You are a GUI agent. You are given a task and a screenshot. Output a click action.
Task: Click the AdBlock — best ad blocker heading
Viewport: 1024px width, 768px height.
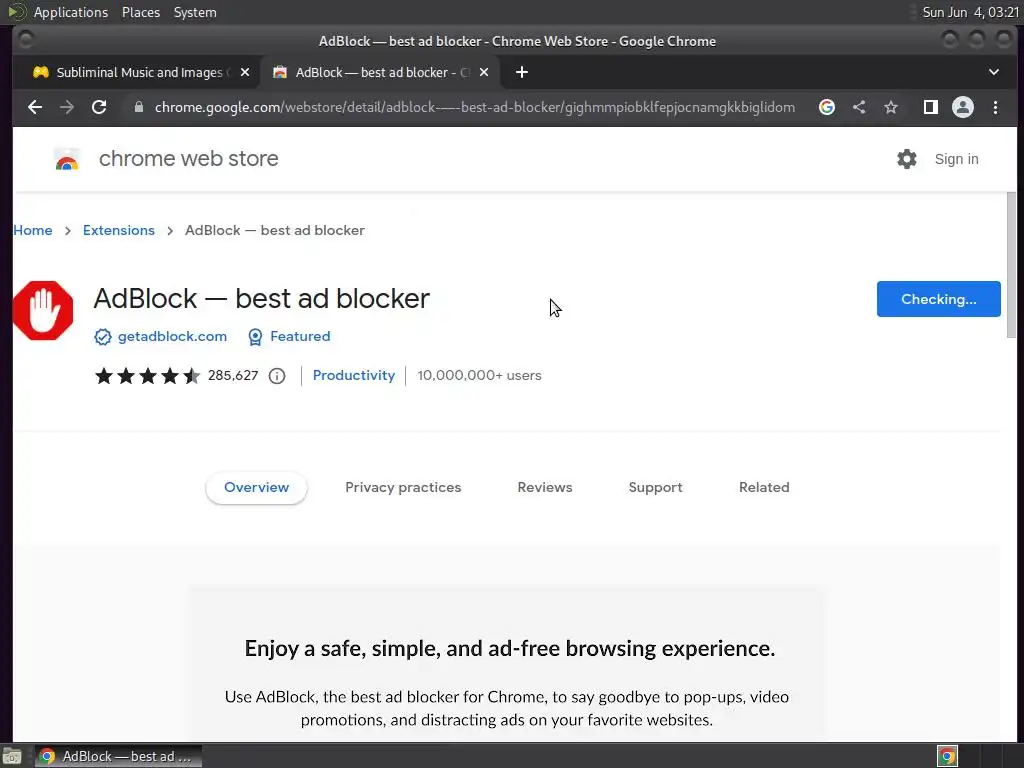click(x=262, y=298)
